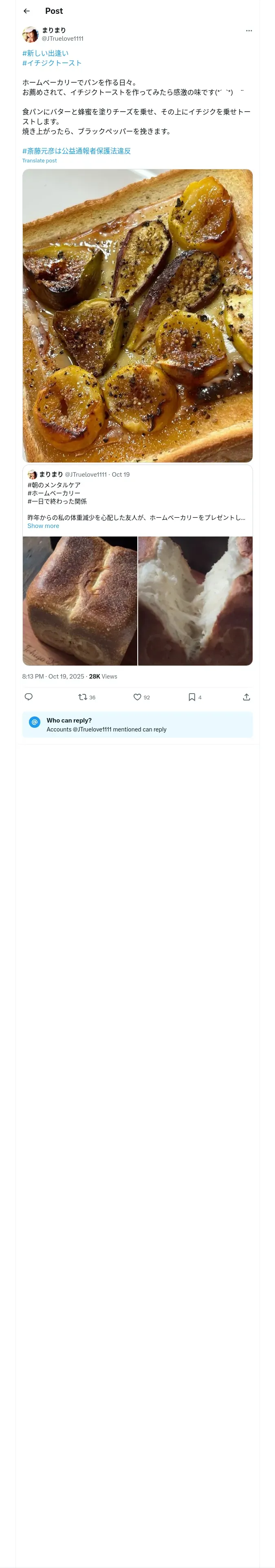Open the three-dot more options menu
The image size is (275, 1568).
click(x=249, y=31)
